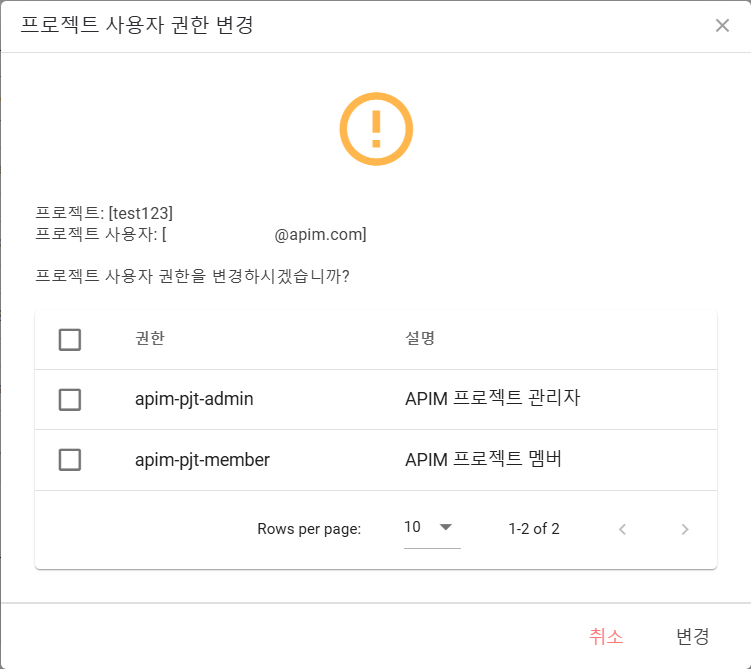Image resolution: width=751 pixels, height=669 pixels.
Task: Close the dialog with the X icon
Action: pyautogui.click(x=722, y=25)
